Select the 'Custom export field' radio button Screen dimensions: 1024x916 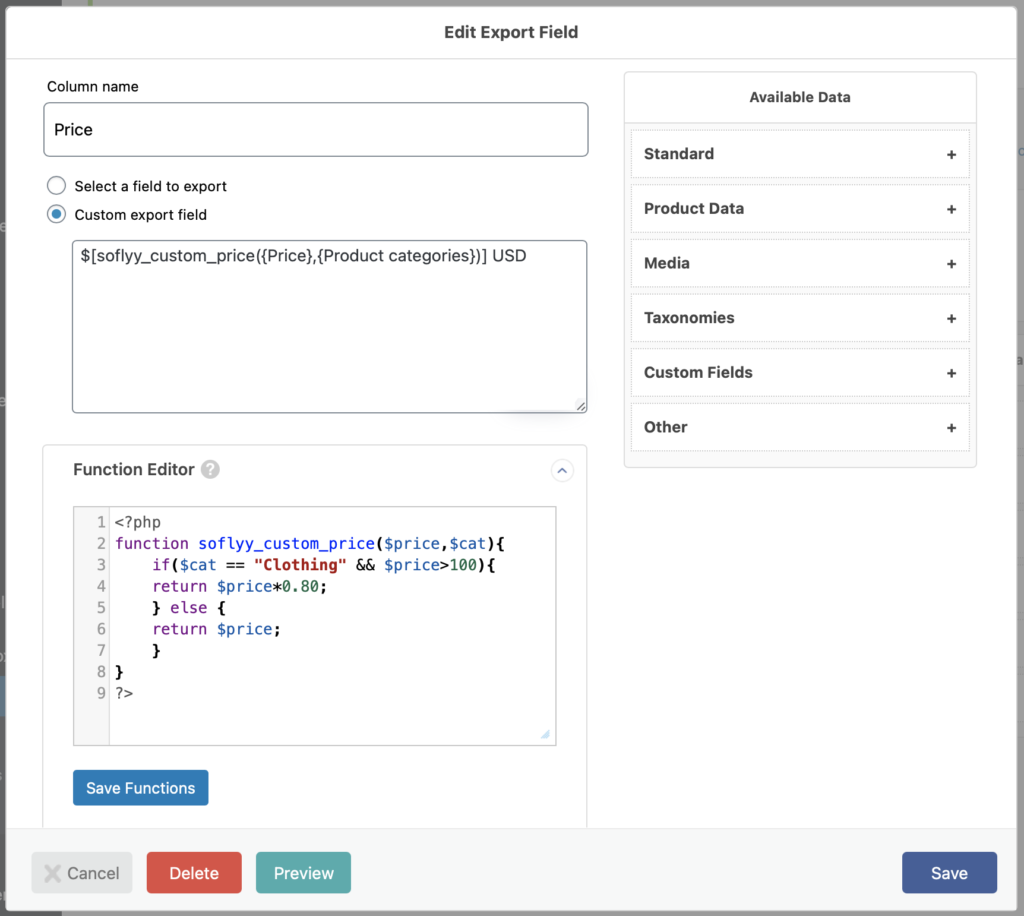(x=57, y=214)
